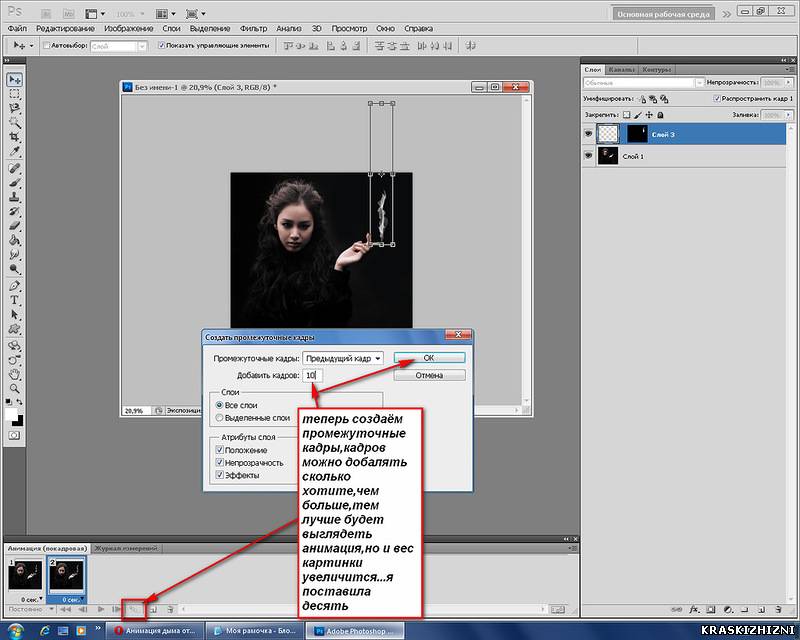Open the Постоянно looping options dropdown
Image resolution: width=800 pixels, height=640 pixels.
31,609
